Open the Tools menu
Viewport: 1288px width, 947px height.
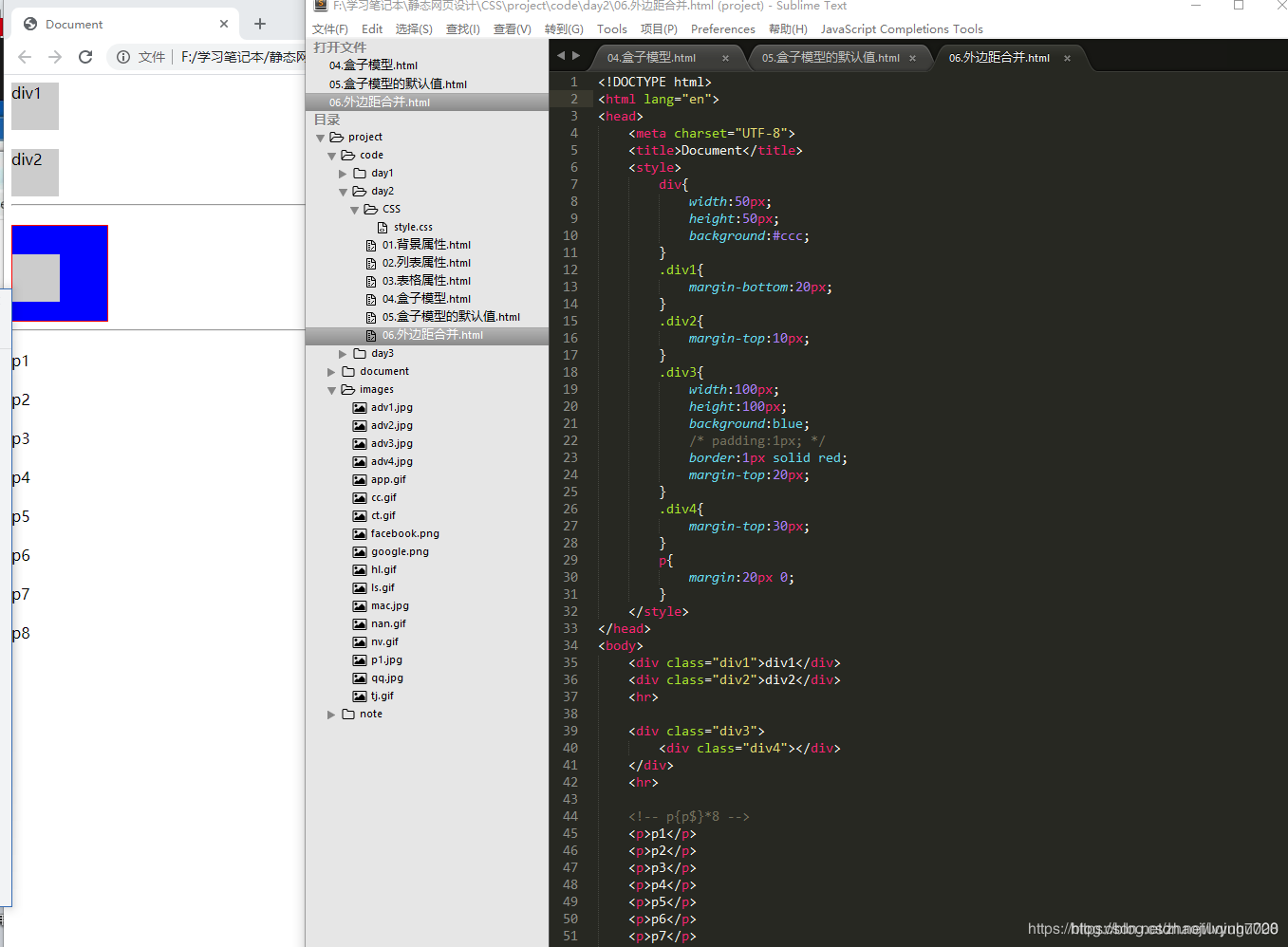(611, 29)
